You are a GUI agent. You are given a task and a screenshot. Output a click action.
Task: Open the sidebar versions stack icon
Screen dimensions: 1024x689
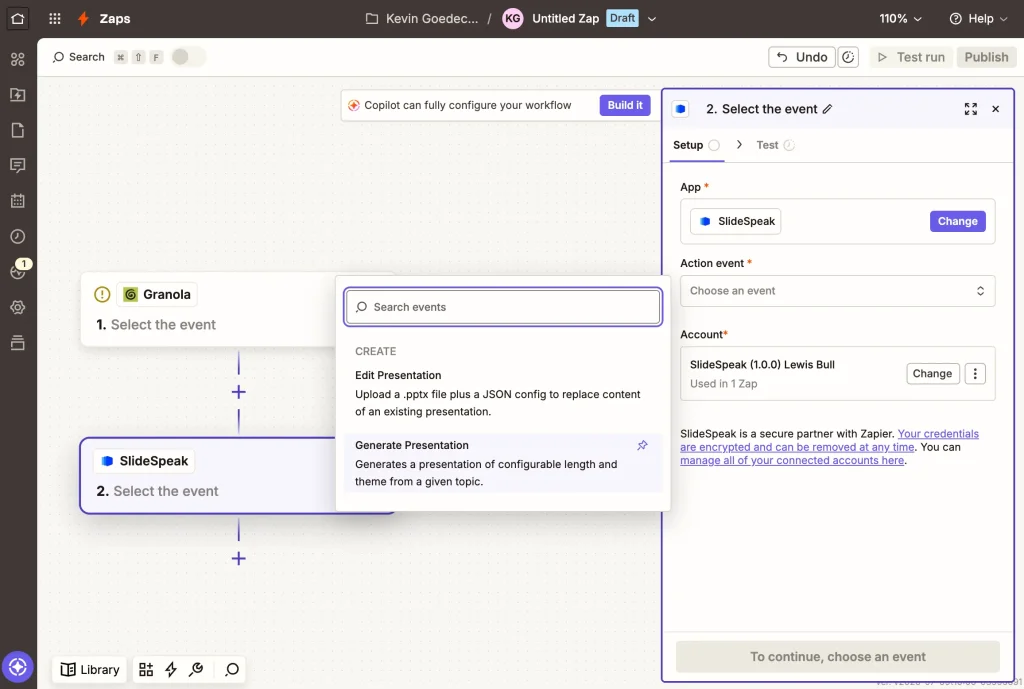point(18,342)
